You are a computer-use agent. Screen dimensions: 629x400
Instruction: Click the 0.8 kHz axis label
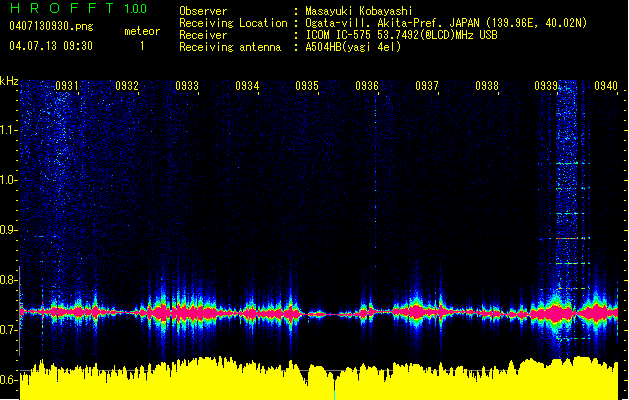pyautogui.click(x=9, y=280)
